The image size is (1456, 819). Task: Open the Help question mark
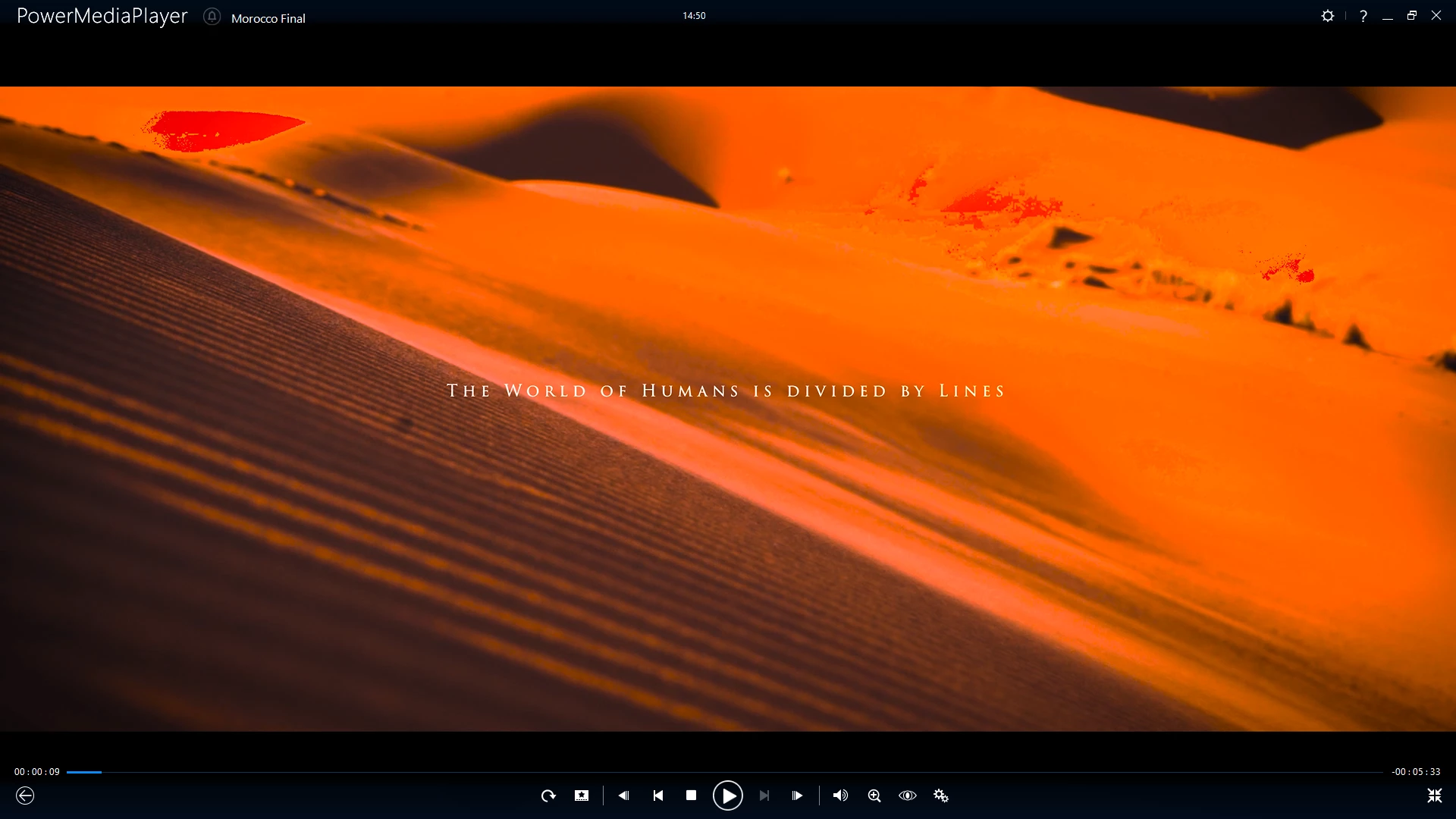click(x=1363, y=16)
